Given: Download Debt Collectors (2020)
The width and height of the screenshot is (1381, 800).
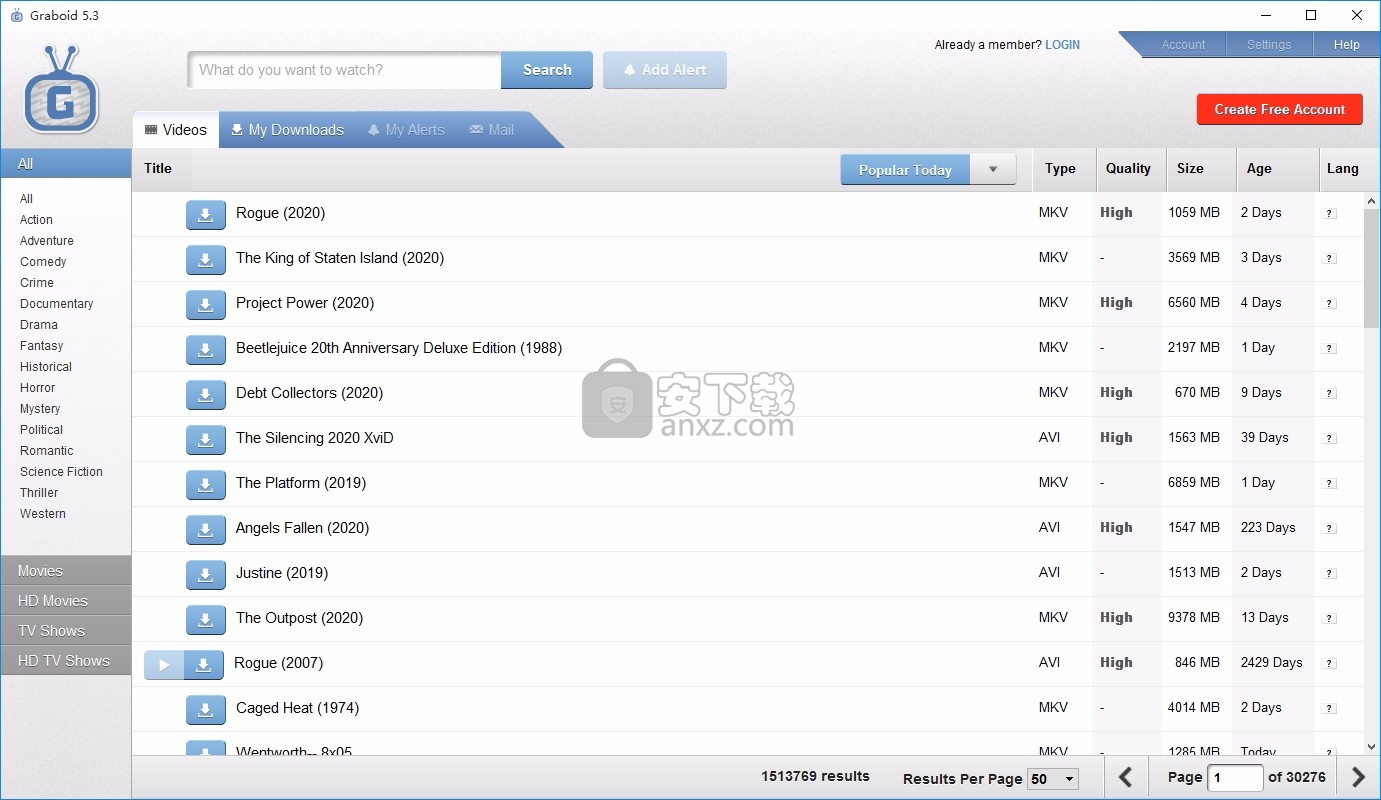Looking at the screenshot, I should [206, 394].
